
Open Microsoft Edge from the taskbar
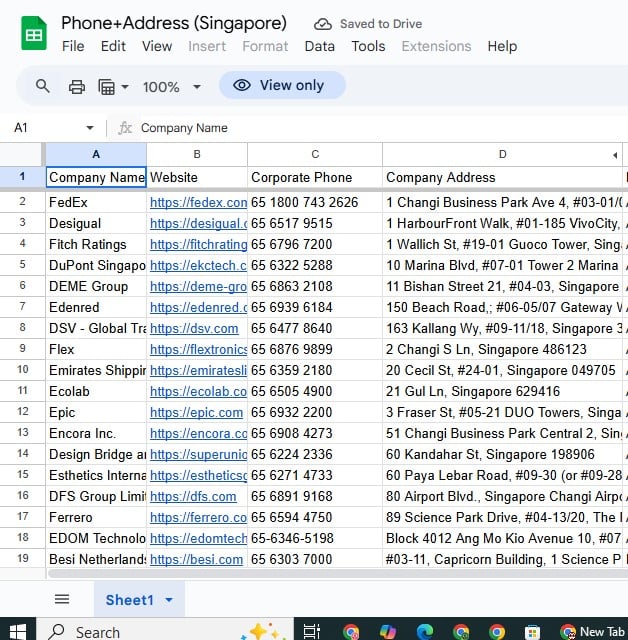pyautogui.click(x=425, y=631)
